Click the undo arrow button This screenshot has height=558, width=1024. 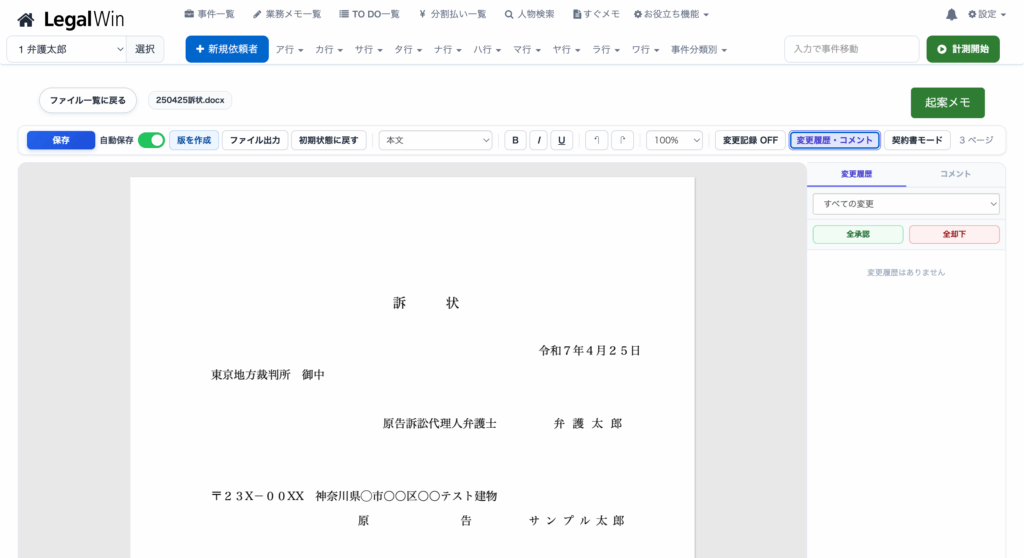[x=596, y=140]
